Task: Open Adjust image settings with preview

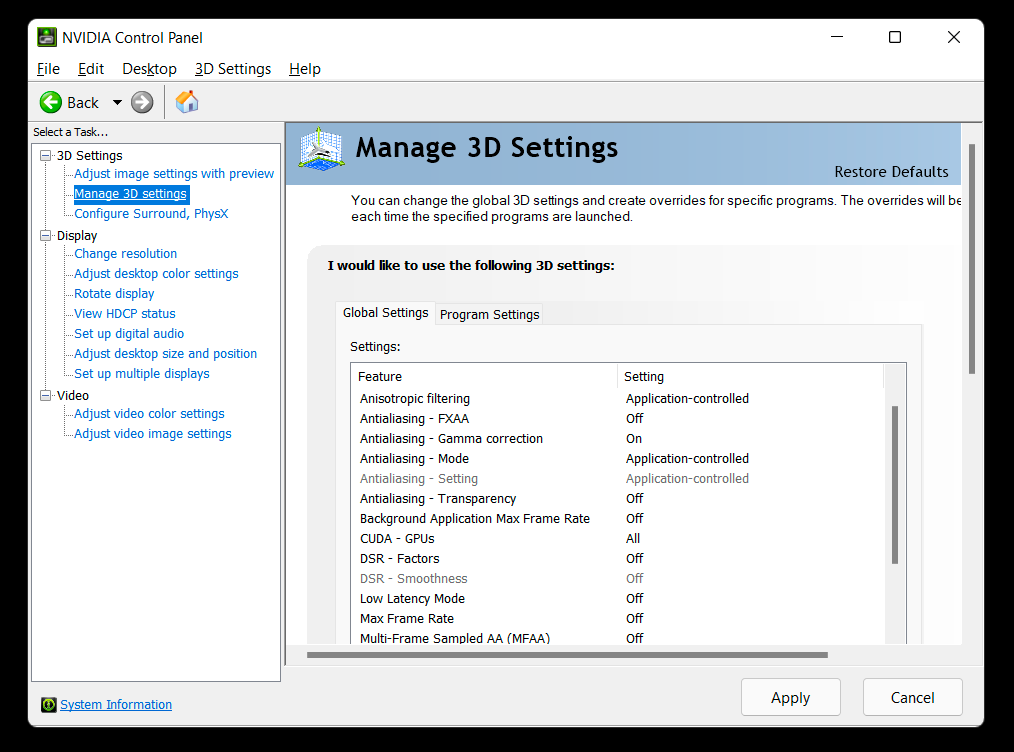Action: point(174,174)
